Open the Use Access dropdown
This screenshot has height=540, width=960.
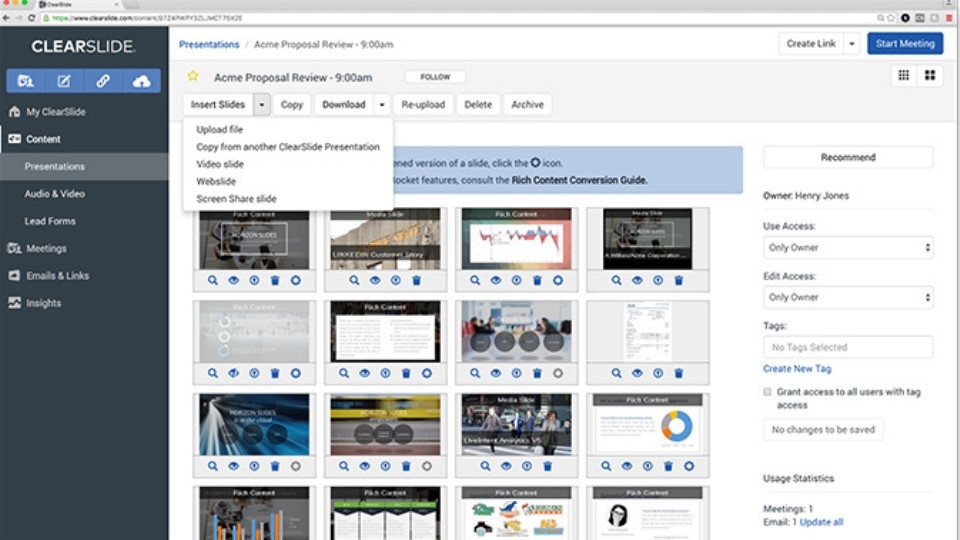pos(848,247)
